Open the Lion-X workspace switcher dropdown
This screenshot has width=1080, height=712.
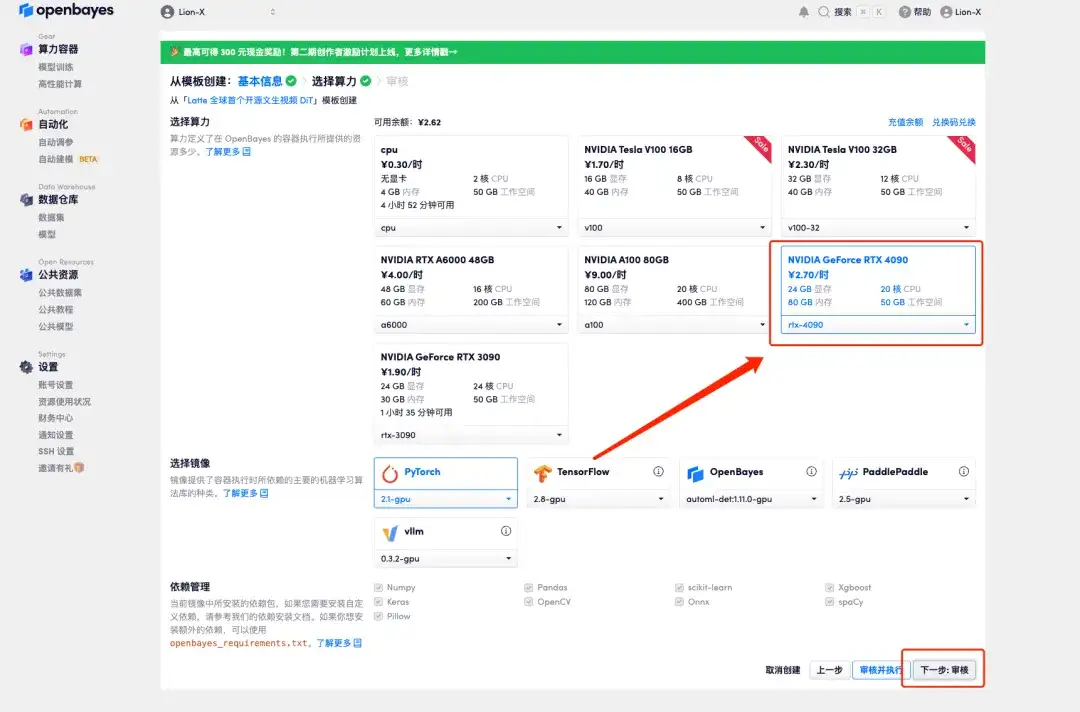click(218, 12)
